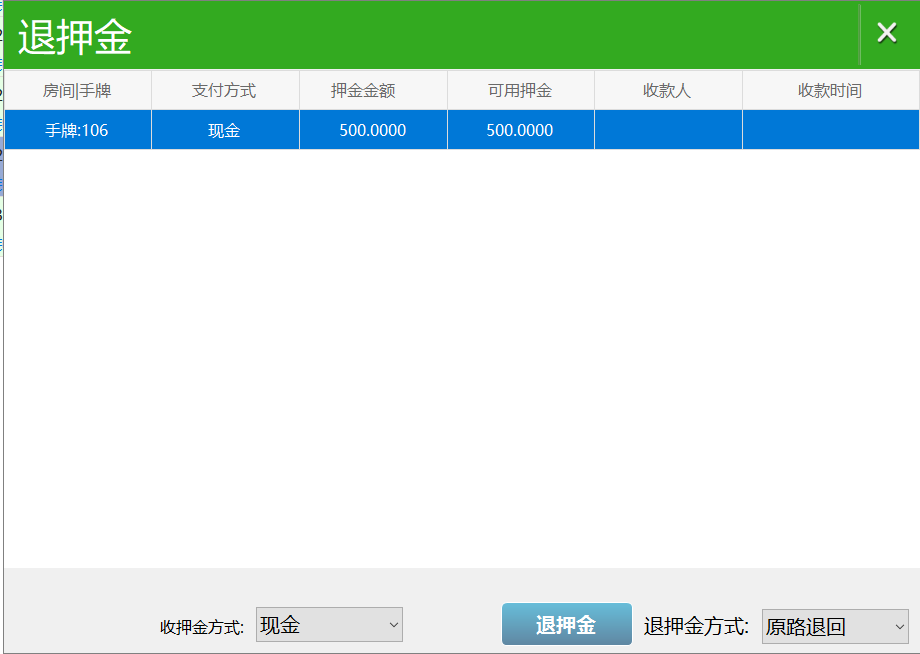The width and height of the screenshot is (920, 654).
Task: Click the 支付方式 column header
Action: point(225,90)
